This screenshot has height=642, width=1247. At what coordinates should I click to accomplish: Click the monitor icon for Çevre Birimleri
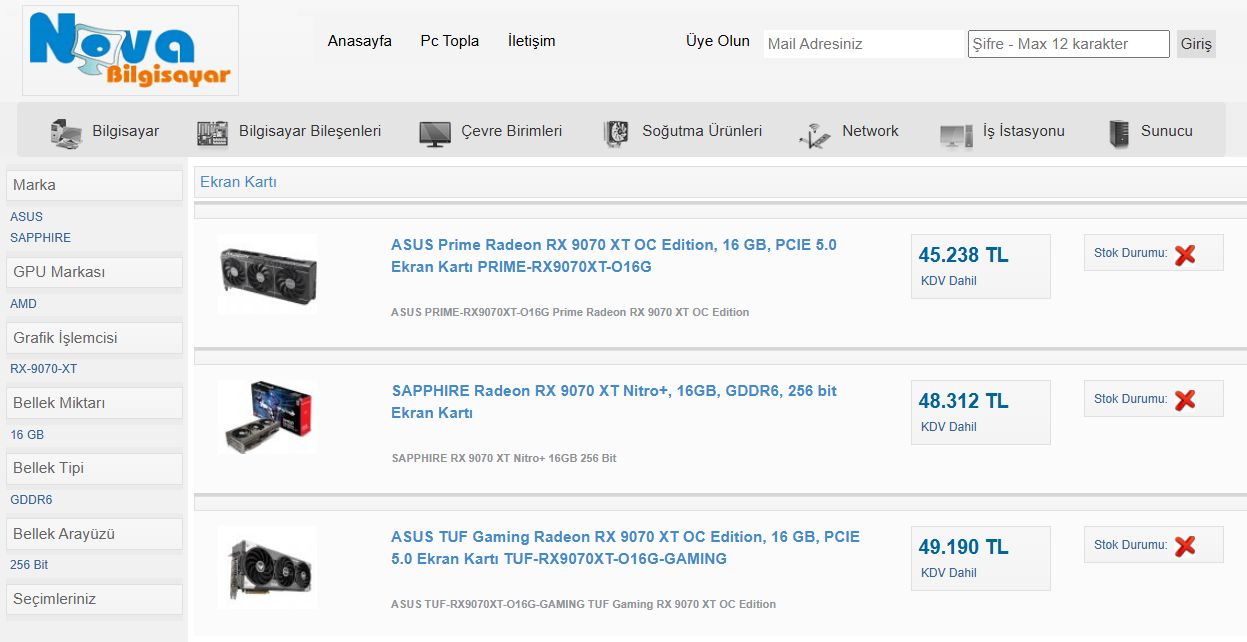[x=435, y=133]
